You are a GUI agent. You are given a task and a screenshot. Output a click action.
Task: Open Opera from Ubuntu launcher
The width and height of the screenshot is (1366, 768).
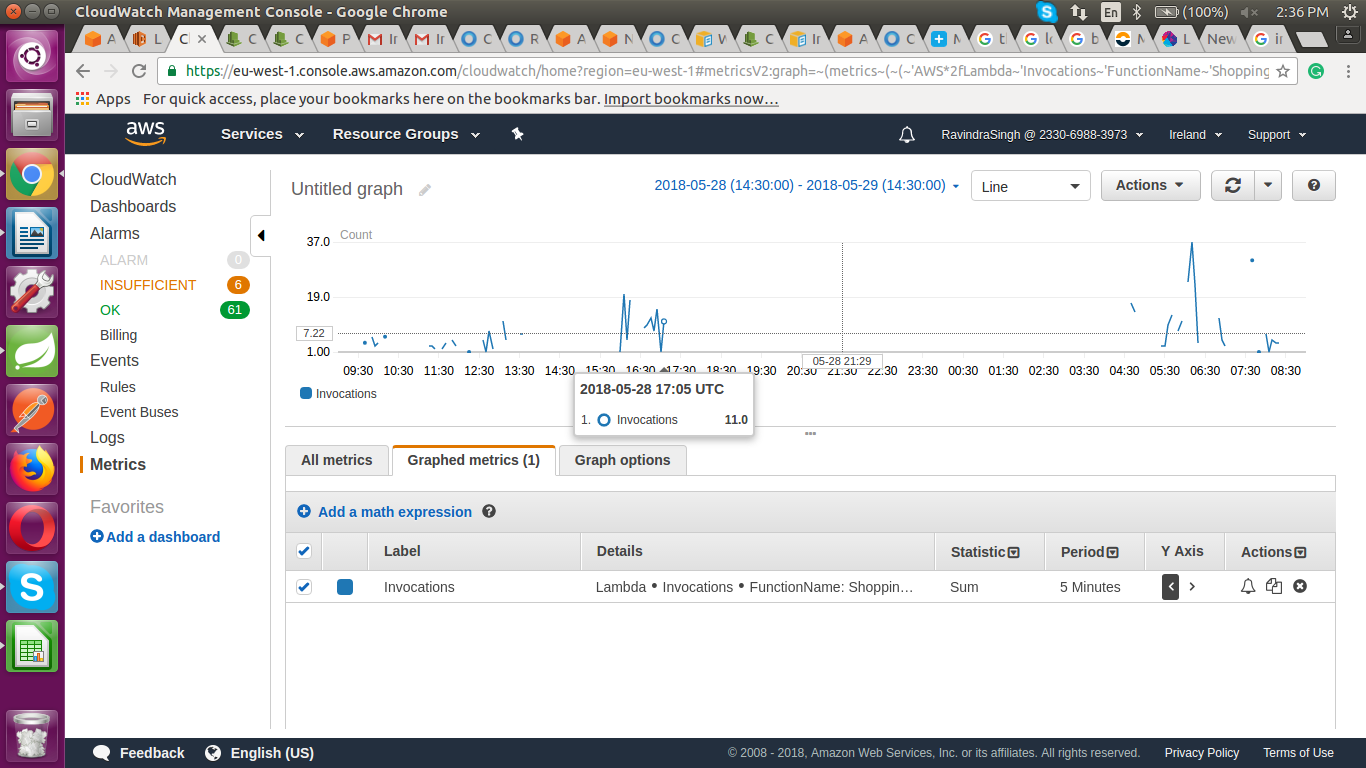click(33, 527)
